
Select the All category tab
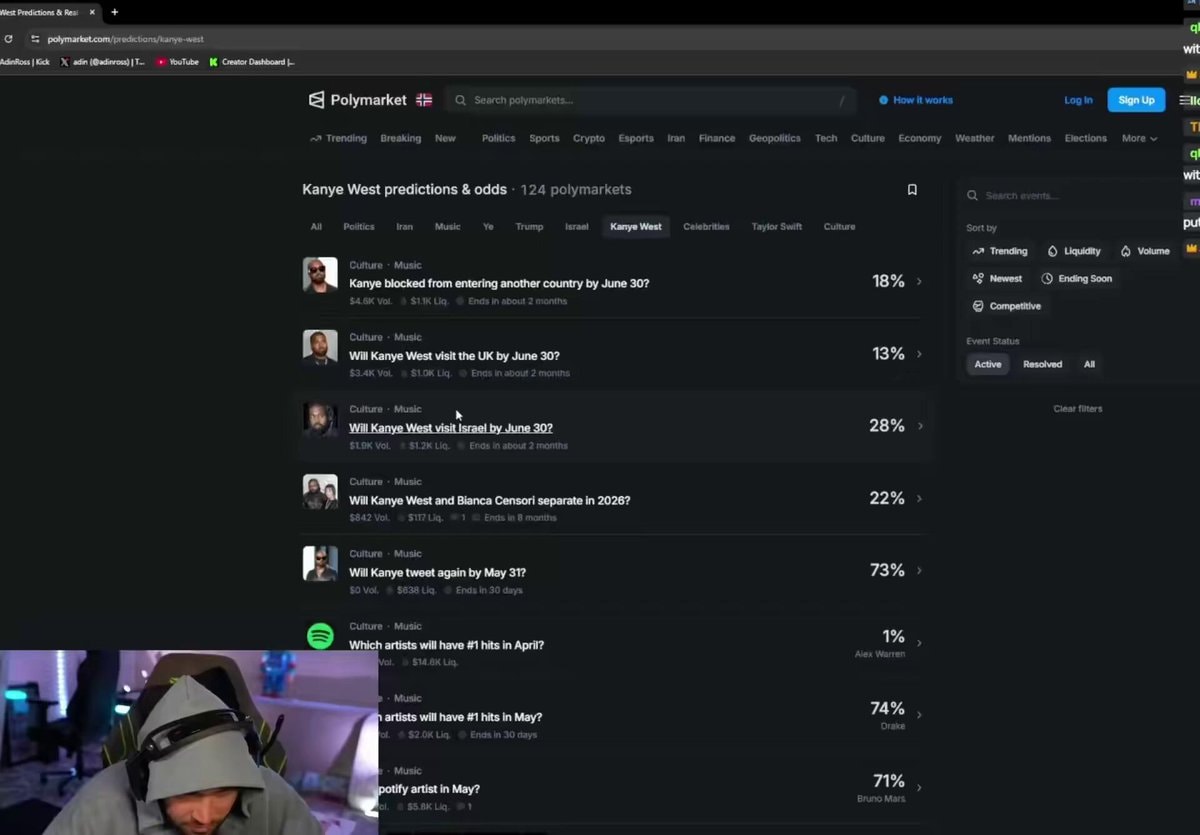pos(316,227)
